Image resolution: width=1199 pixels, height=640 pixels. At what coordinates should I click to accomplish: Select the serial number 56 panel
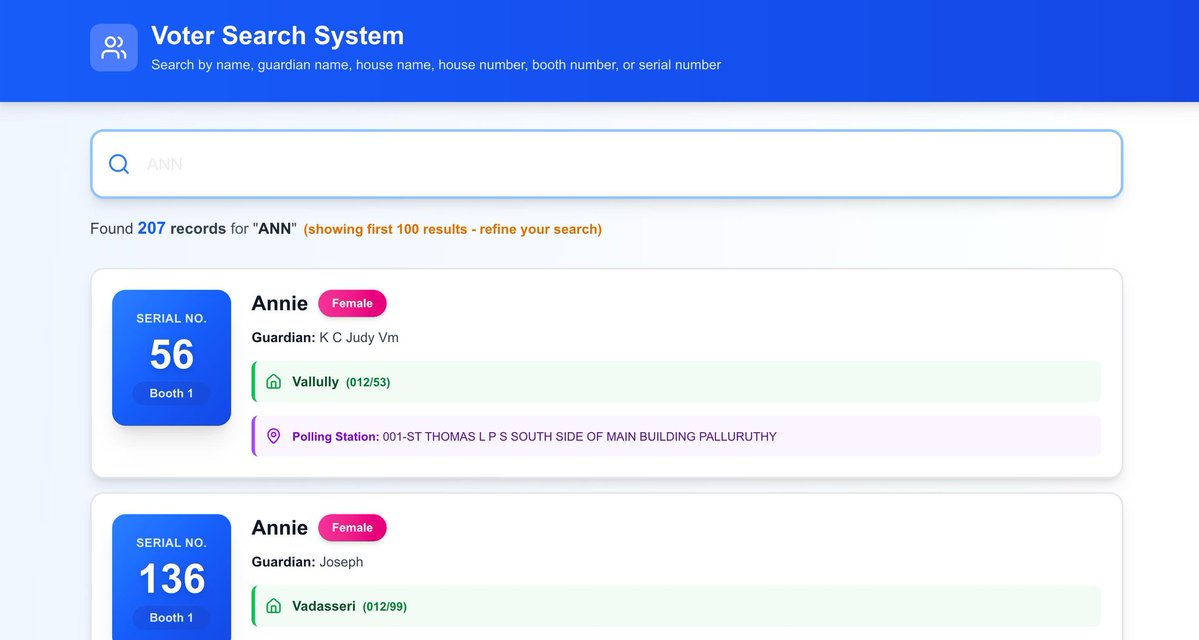[x=170, y=357]
